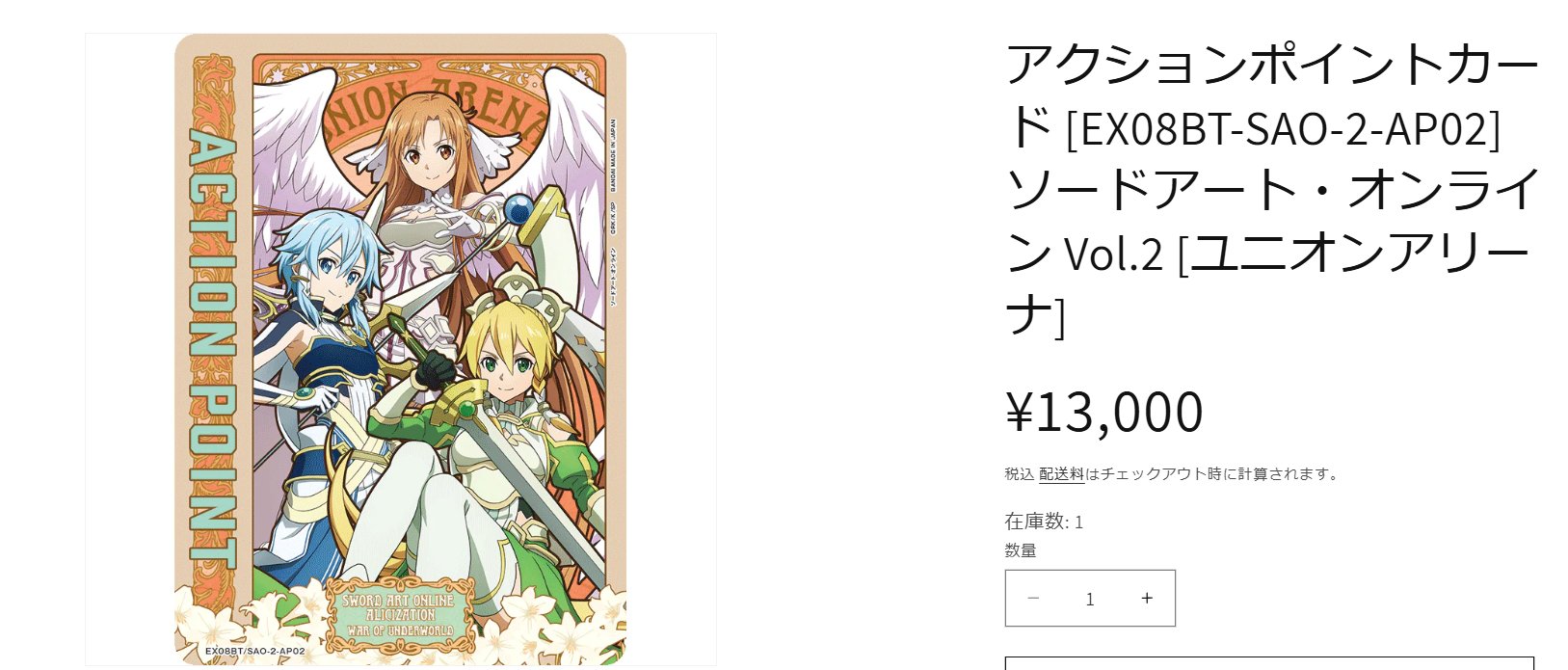This screenshot has height=670, width=1568.
Task: Click the 在庫数: 1 stock label
Action: click(x=1044, y=522)
